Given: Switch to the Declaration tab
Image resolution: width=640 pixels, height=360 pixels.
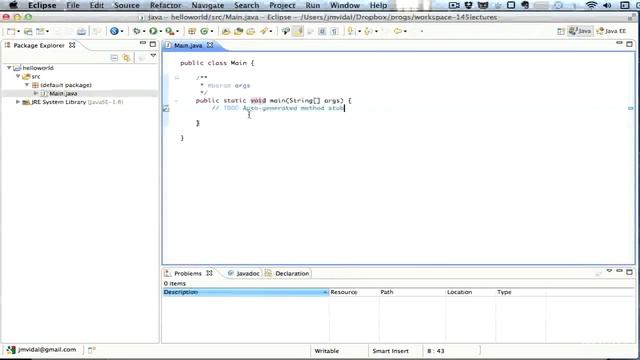Looking at the screenshot, I should 287,273.
